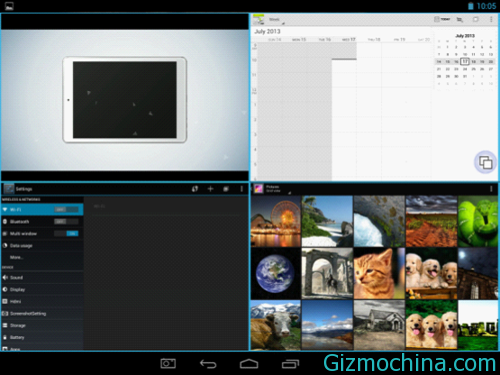Open the calendar overflow menu
Viewport: 500px width, 375px height.
[491, 20]
